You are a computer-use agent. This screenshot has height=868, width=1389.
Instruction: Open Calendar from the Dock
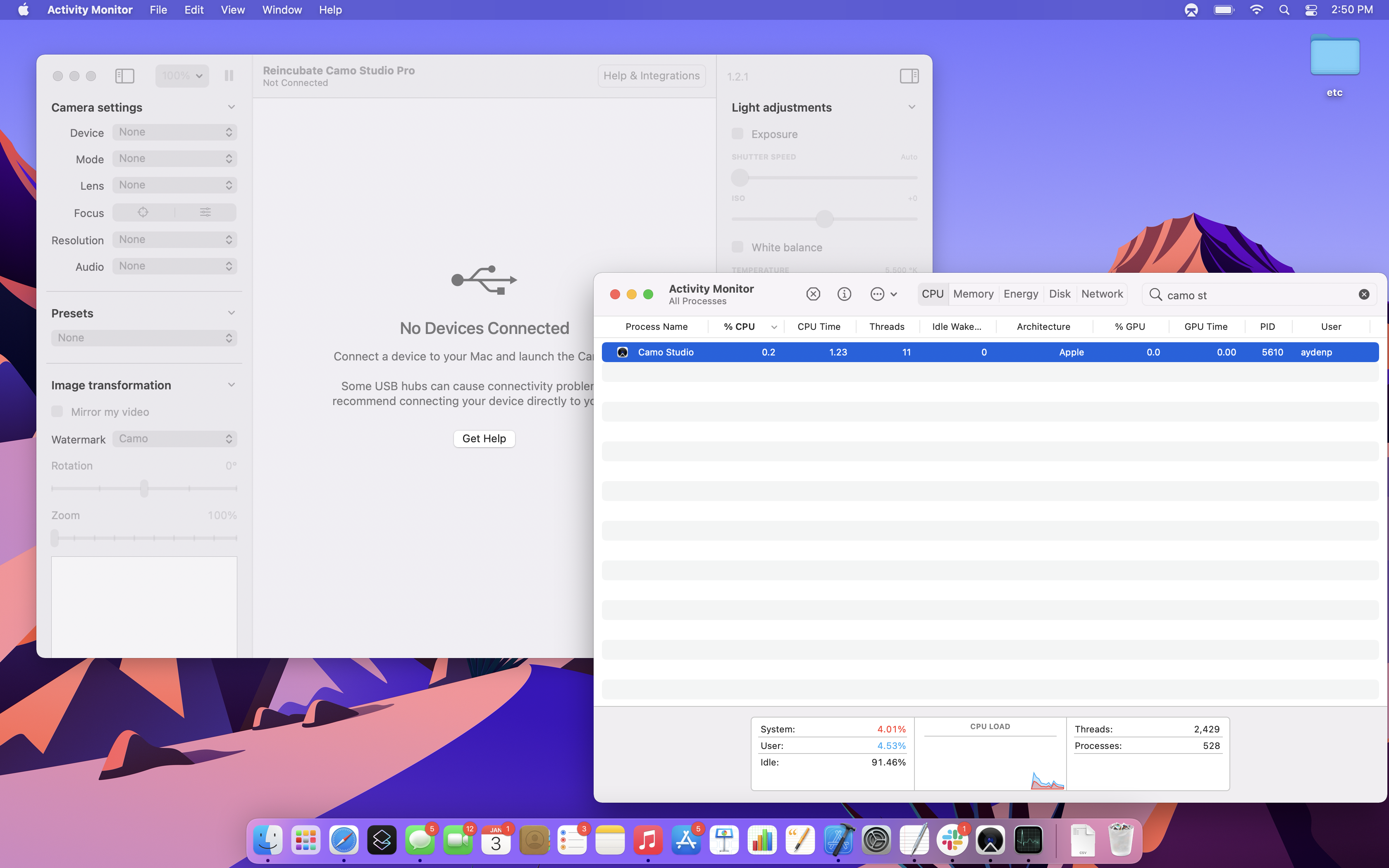coord(496,840)
